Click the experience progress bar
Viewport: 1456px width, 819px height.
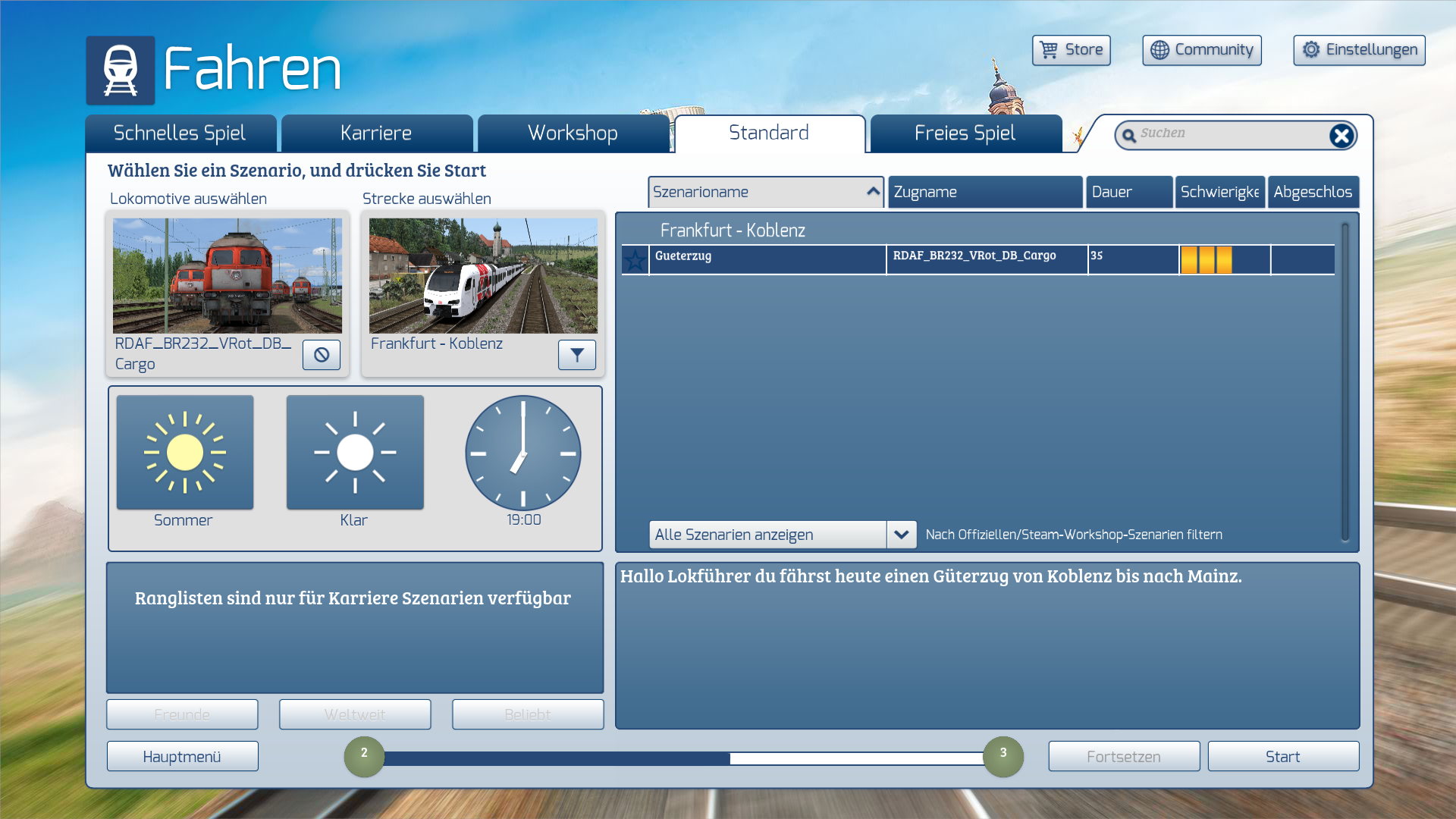point(682,758)
